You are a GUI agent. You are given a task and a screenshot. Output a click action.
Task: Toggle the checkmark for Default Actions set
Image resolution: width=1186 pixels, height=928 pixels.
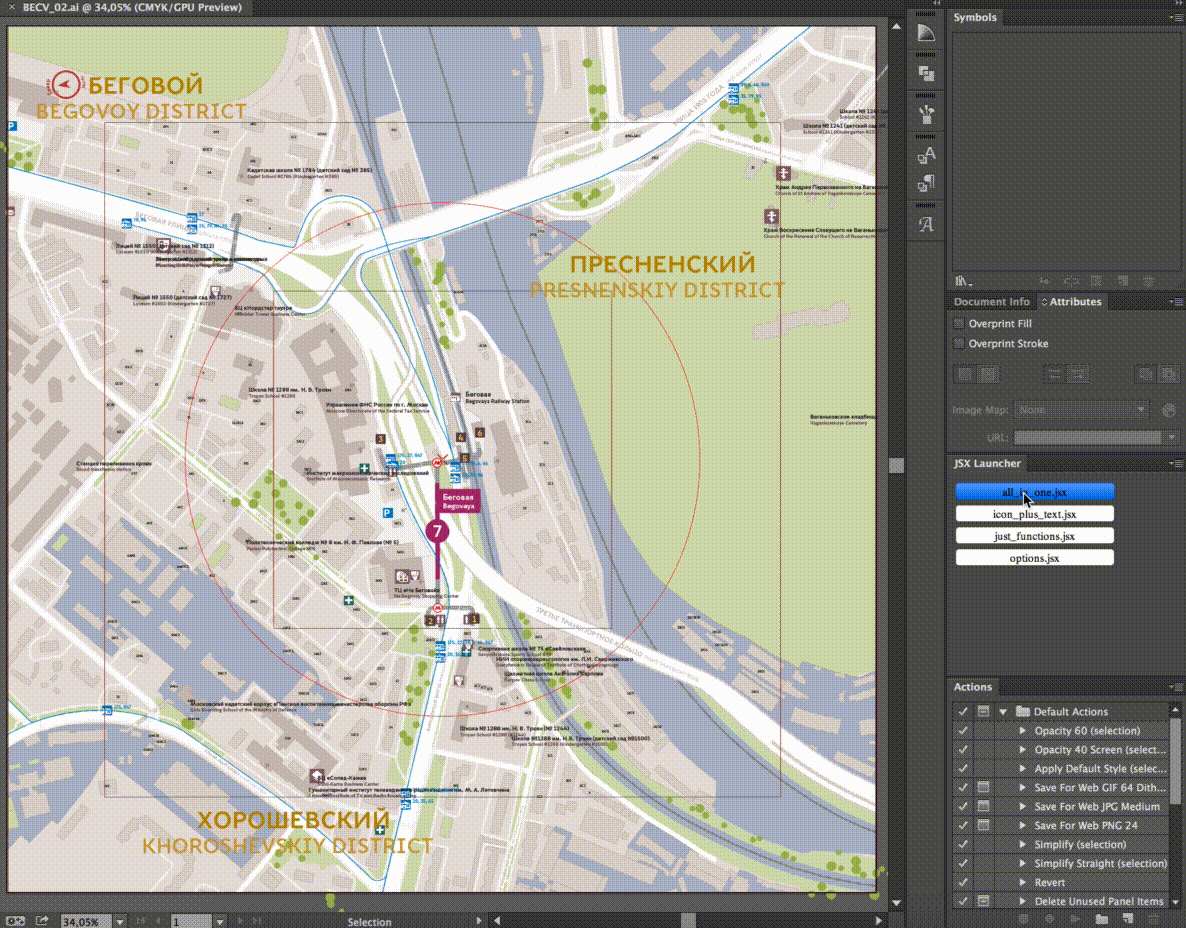[x=962, y=712]
